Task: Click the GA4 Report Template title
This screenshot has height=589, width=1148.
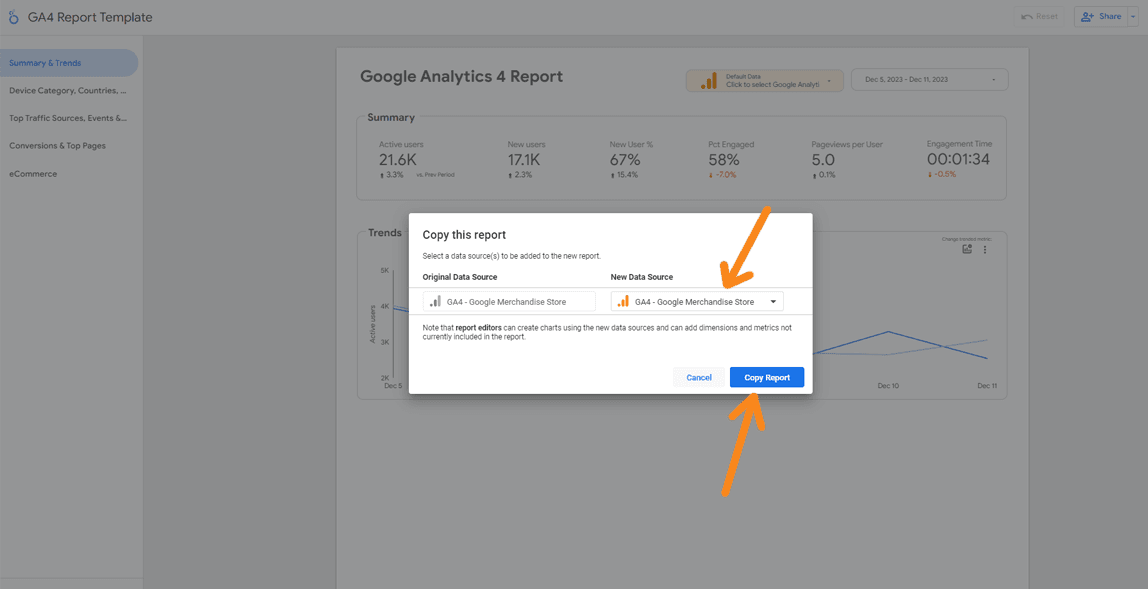Action: tap(90, 18)
